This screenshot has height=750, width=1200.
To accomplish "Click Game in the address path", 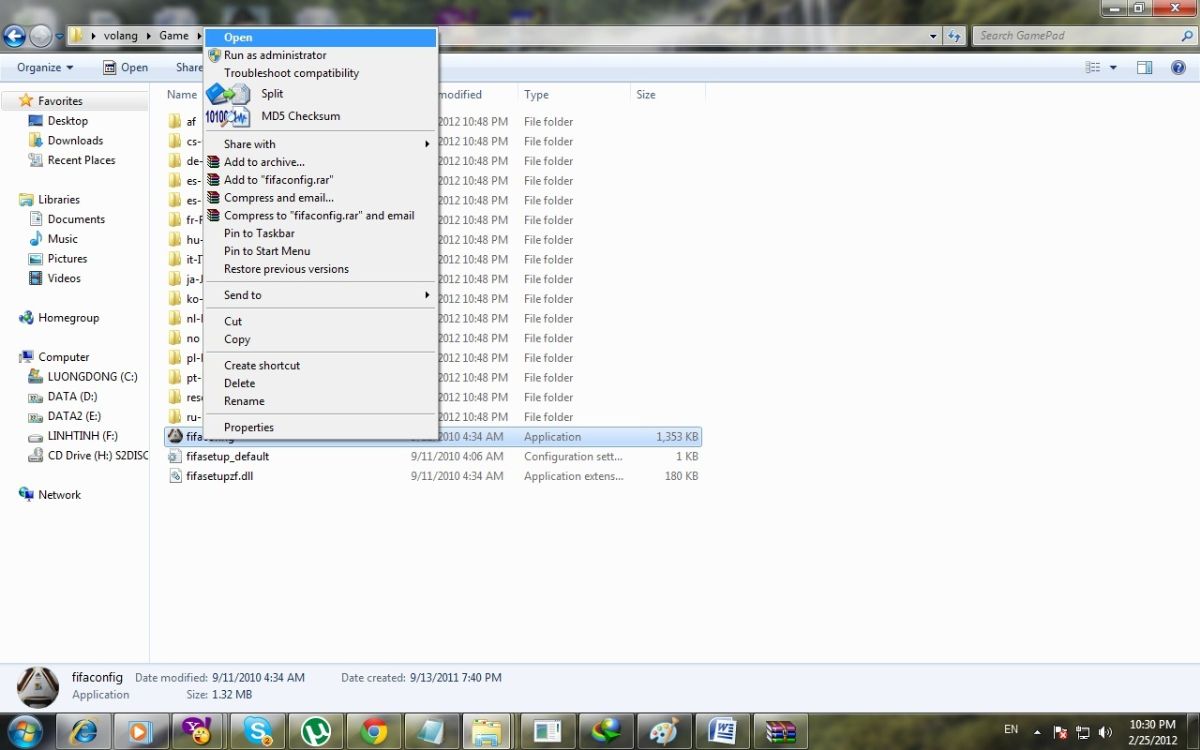I will click(x=174, y=36).
